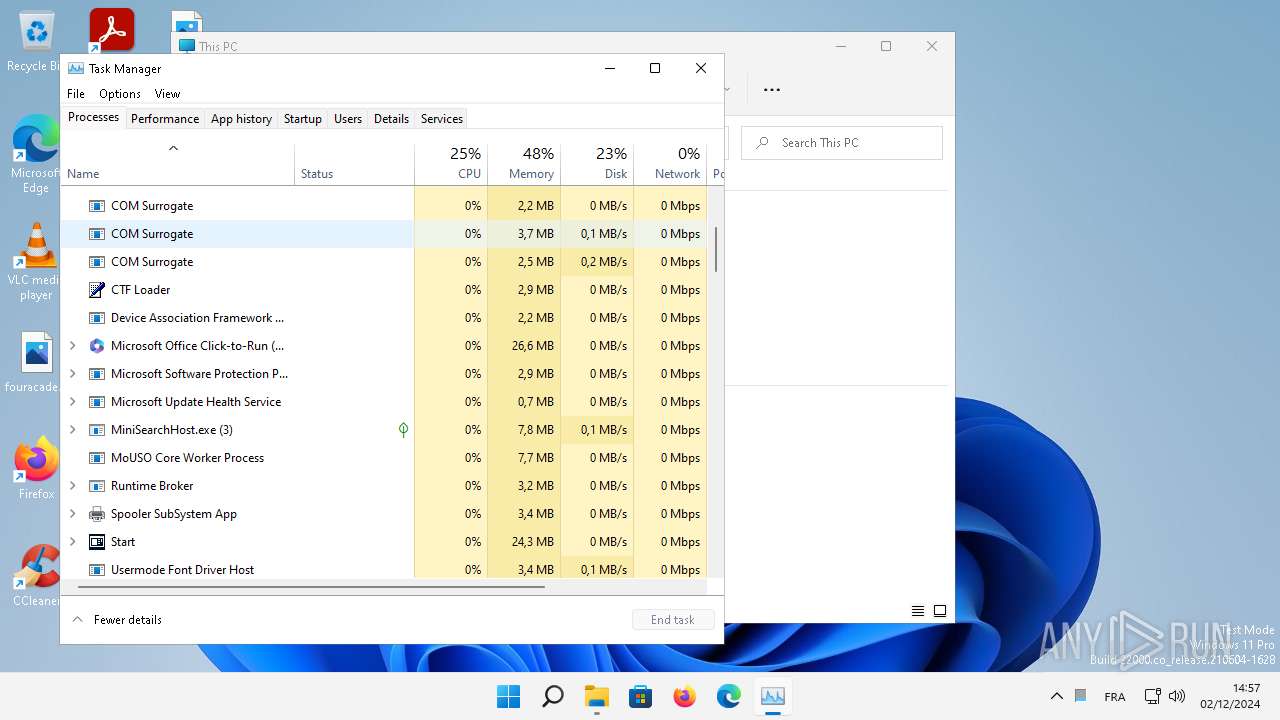Click the Start process icon
This screenshot has width=1280, height=720.
(x=97, y=542)
